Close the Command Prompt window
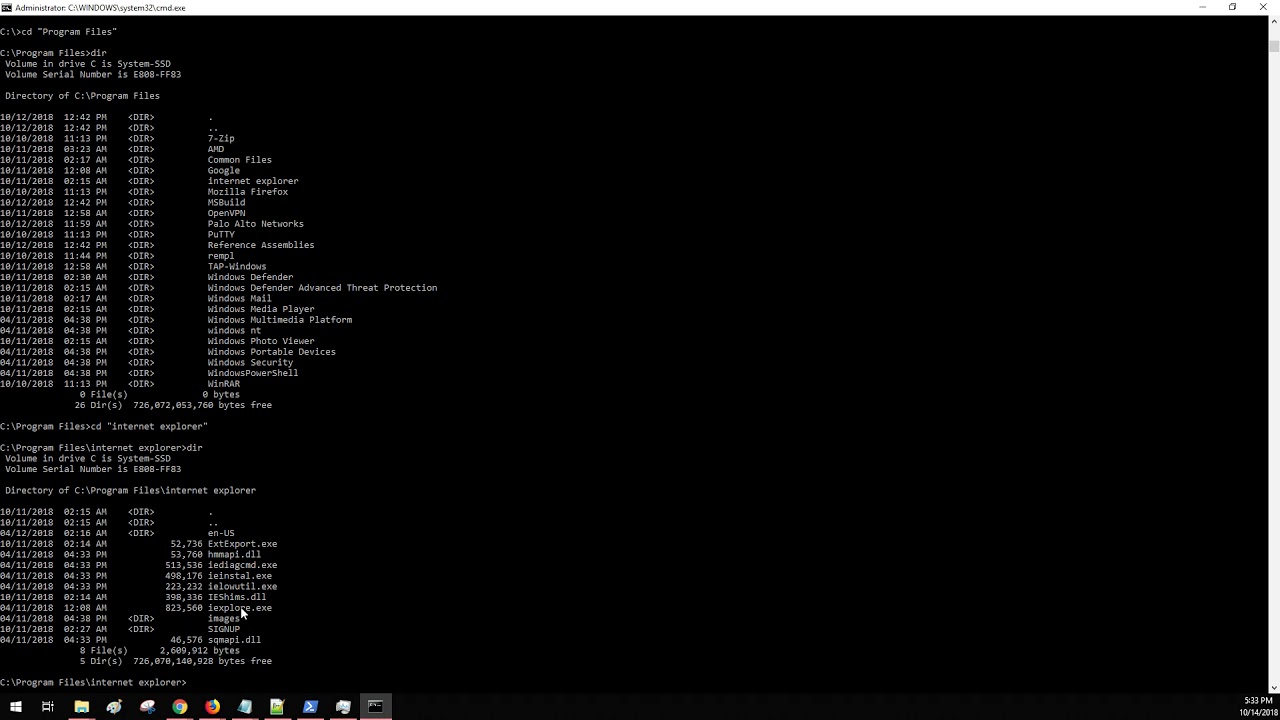Image resolution: width=1280 pixels, height=720 pixels. tap(1263, 7)
